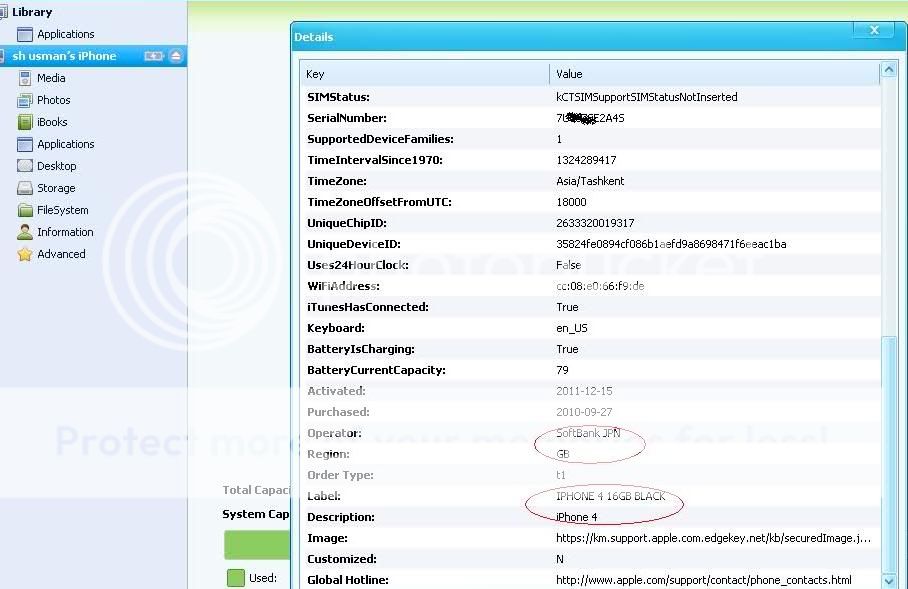This screenshot has height=589, width=908.
Task: Select the Activated date 2011-12-15
Action: click(x=584, y=391)
